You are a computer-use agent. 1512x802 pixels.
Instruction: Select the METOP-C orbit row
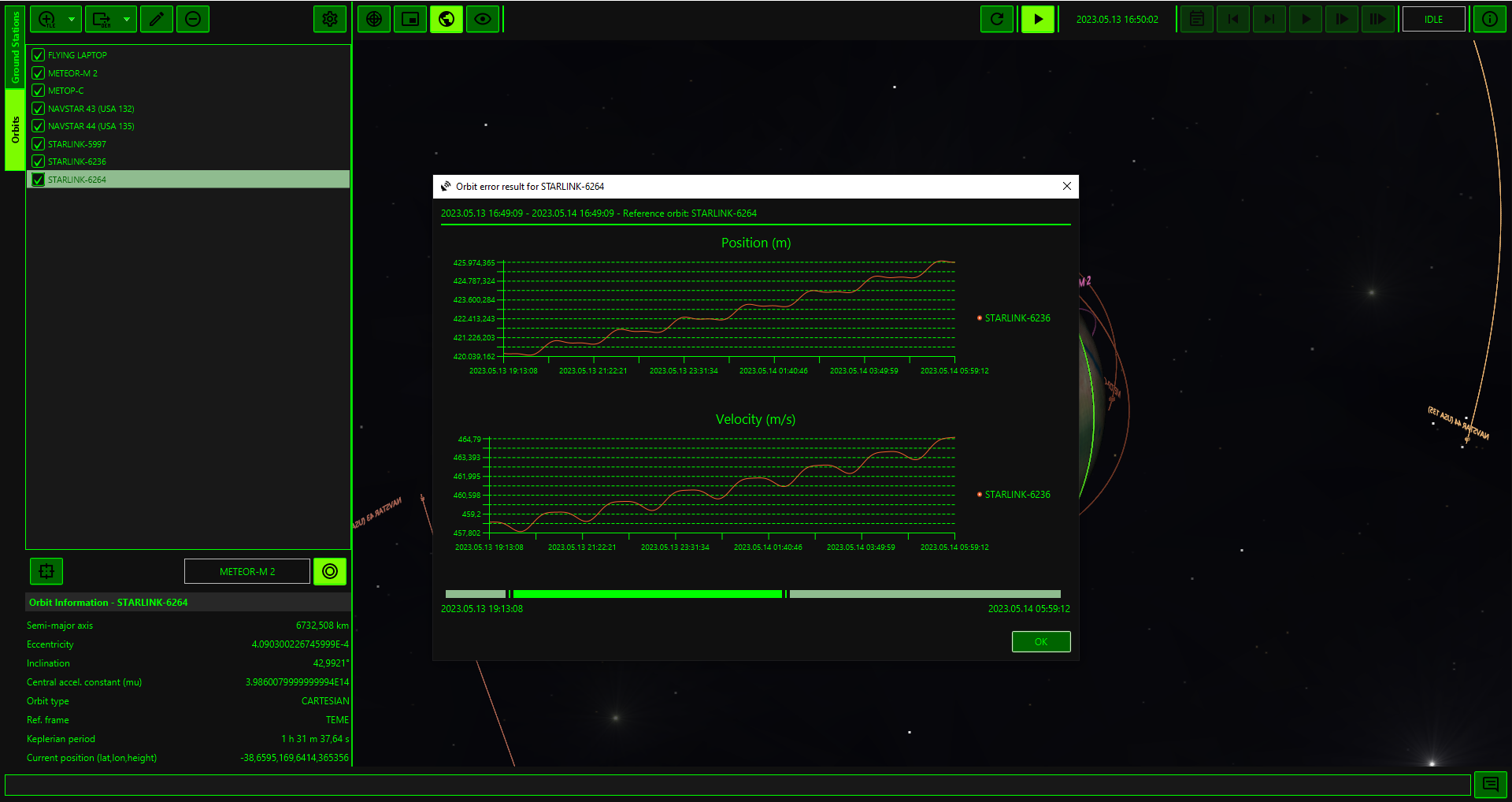pos(188,91)
